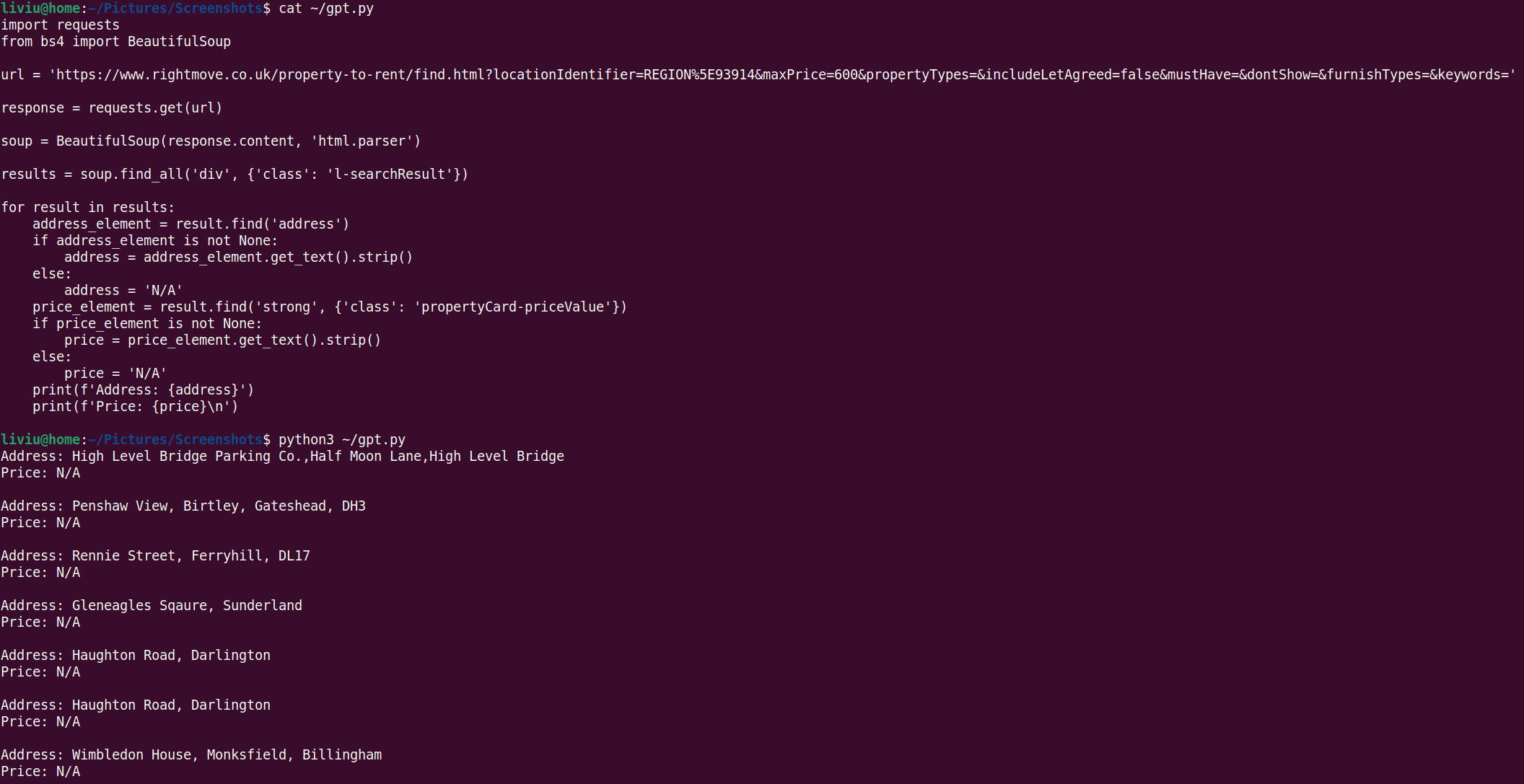This screenshot has height=784, width=1524.
Task: Click the BeautifulSoup html.parser line
Action: (211, 141)
